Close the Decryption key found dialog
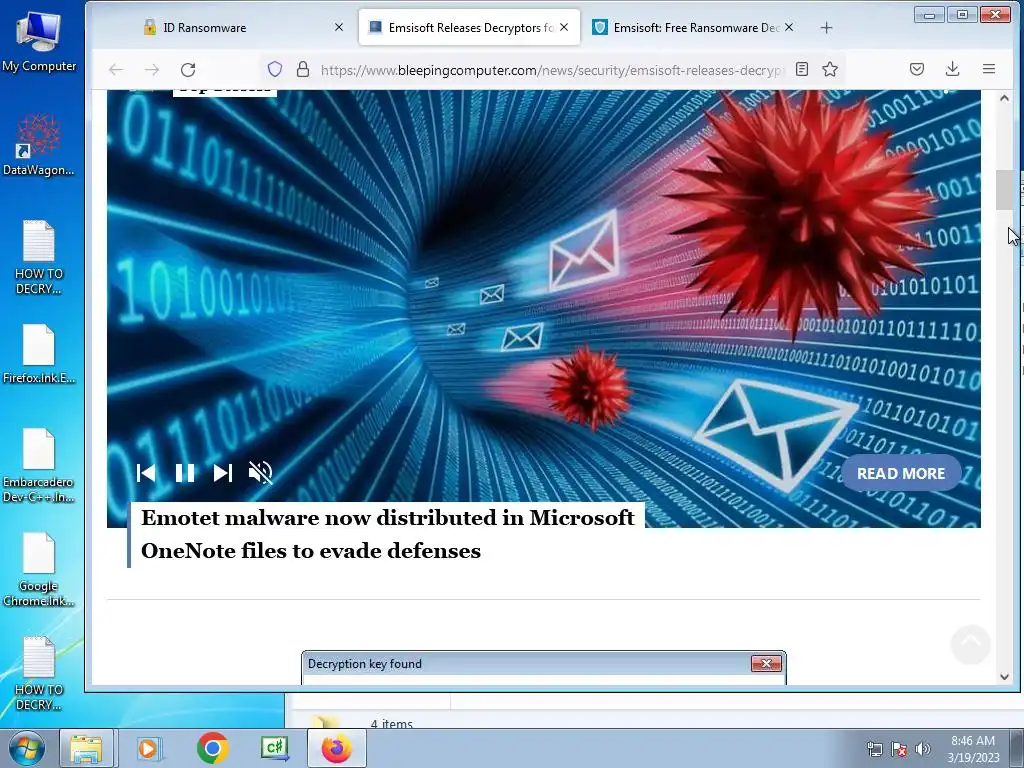Screen dimensions: 1024x768 tap(766, 664)
